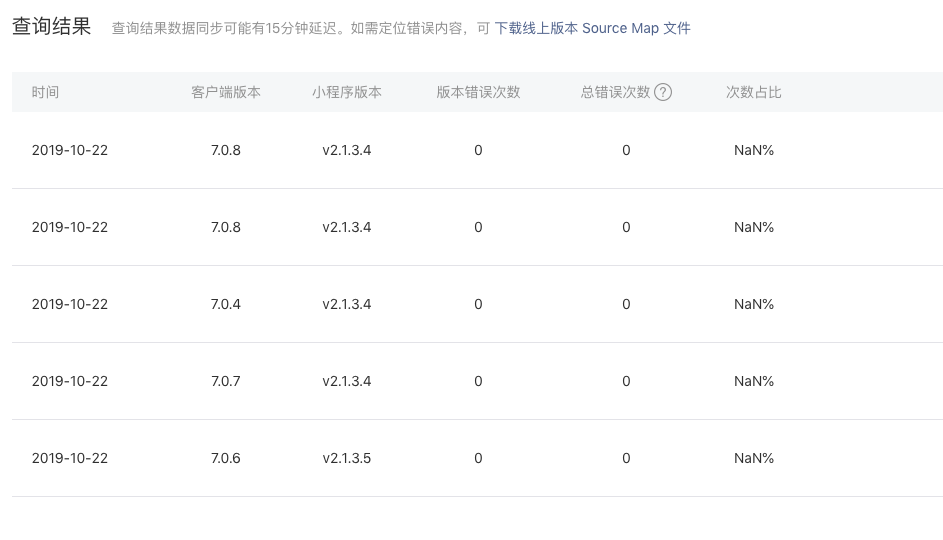Click the NaN% cell in the 7.0.4 row
This screenshot has width=943, height=540.
click(x=754, y=304)
